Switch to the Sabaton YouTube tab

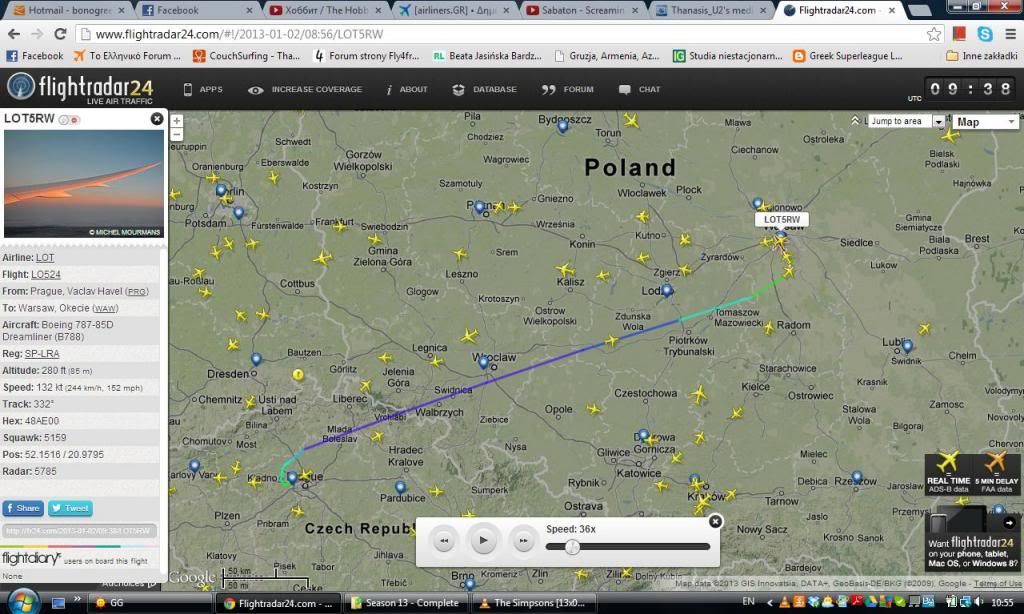pos(581,10)
